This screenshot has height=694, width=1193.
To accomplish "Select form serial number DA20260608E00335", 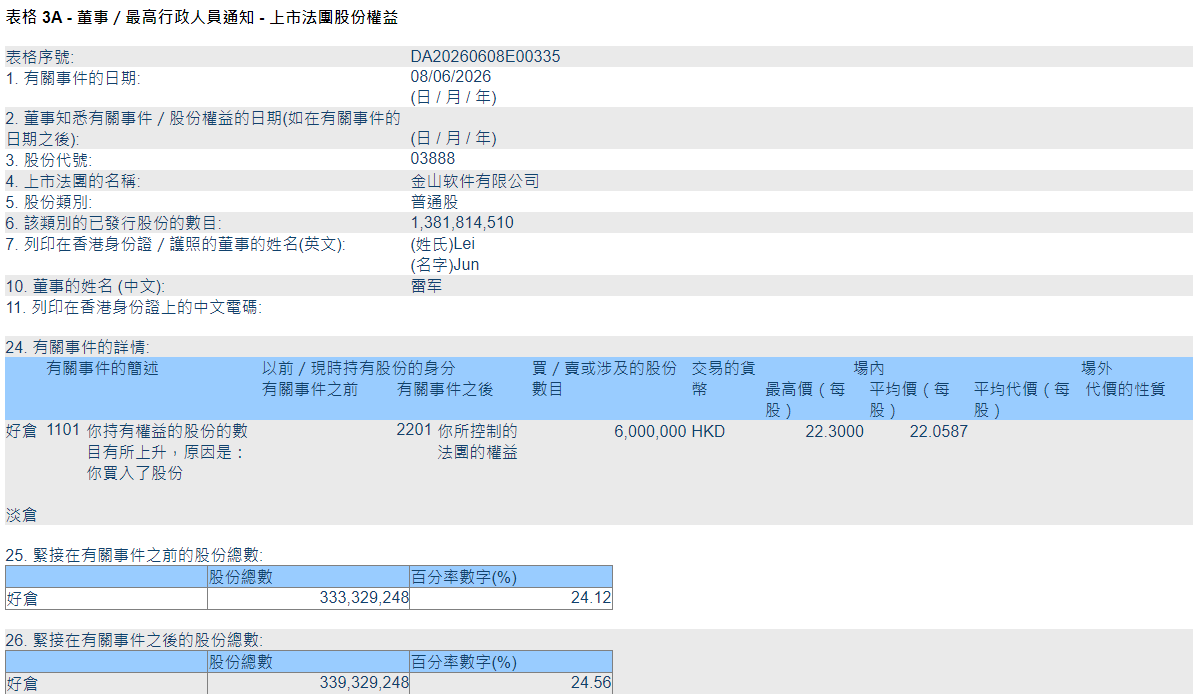I will [x=485, y=56].
